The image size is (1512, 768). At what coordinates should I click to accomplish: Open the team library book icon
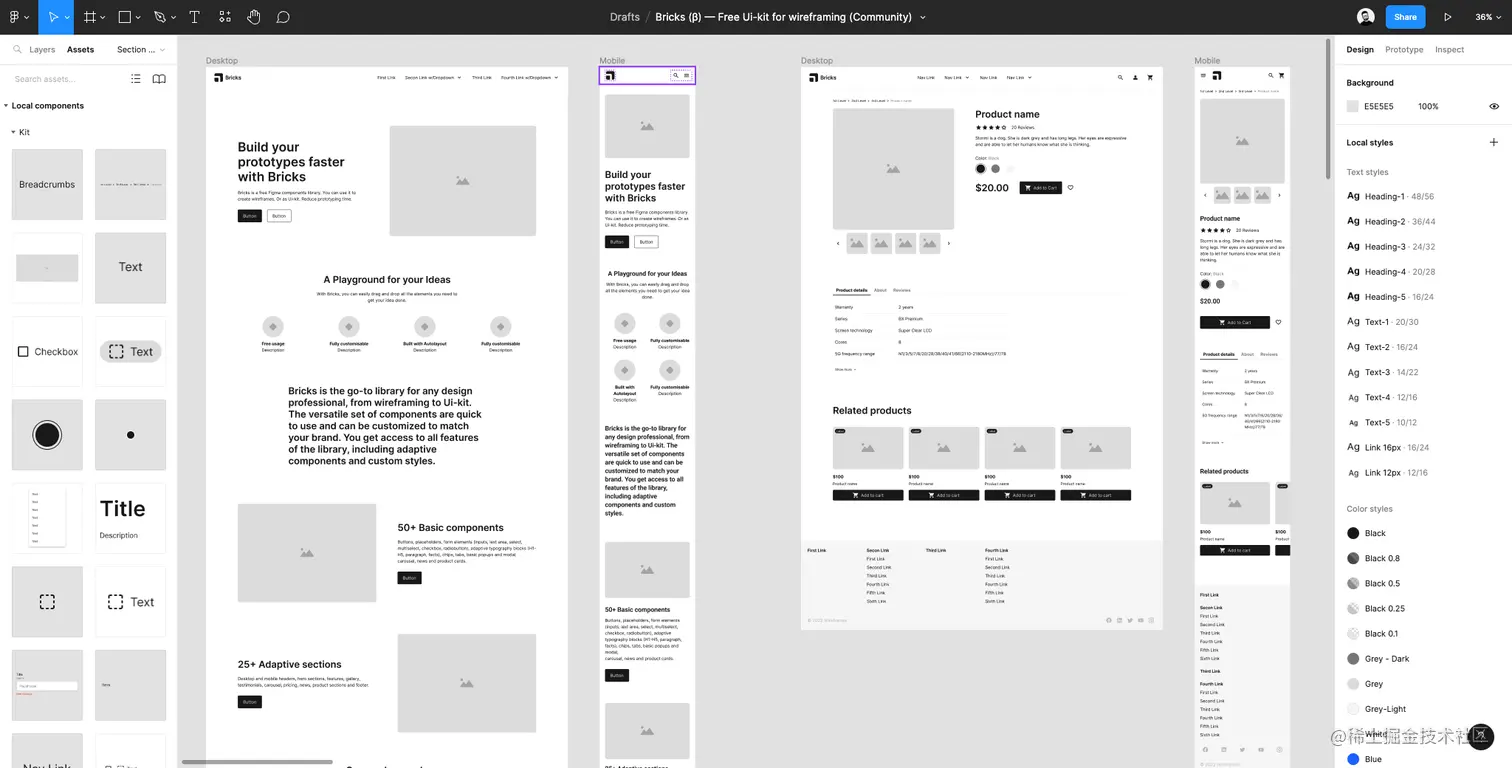(159, 79)
